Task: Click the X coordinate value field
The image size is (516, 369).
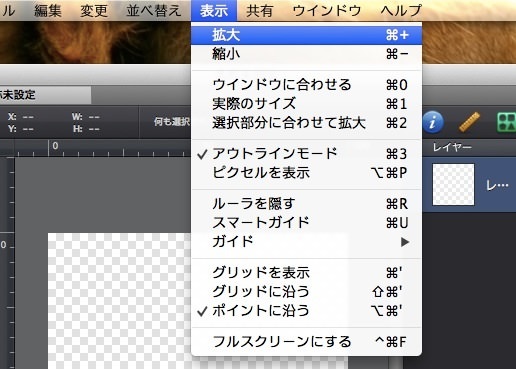Action: (28, 117)
